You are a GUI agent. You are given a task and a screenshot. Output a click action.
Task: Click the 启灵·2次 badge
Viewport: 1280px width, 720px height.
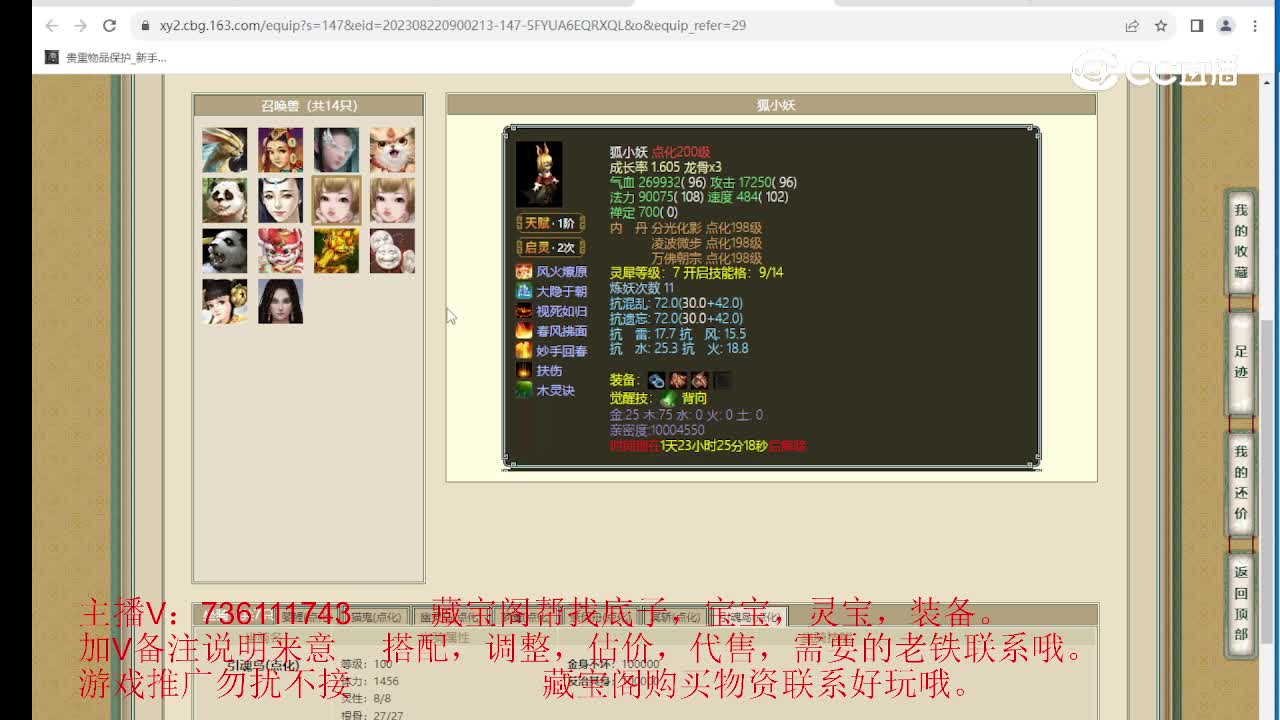pos(550,247)
